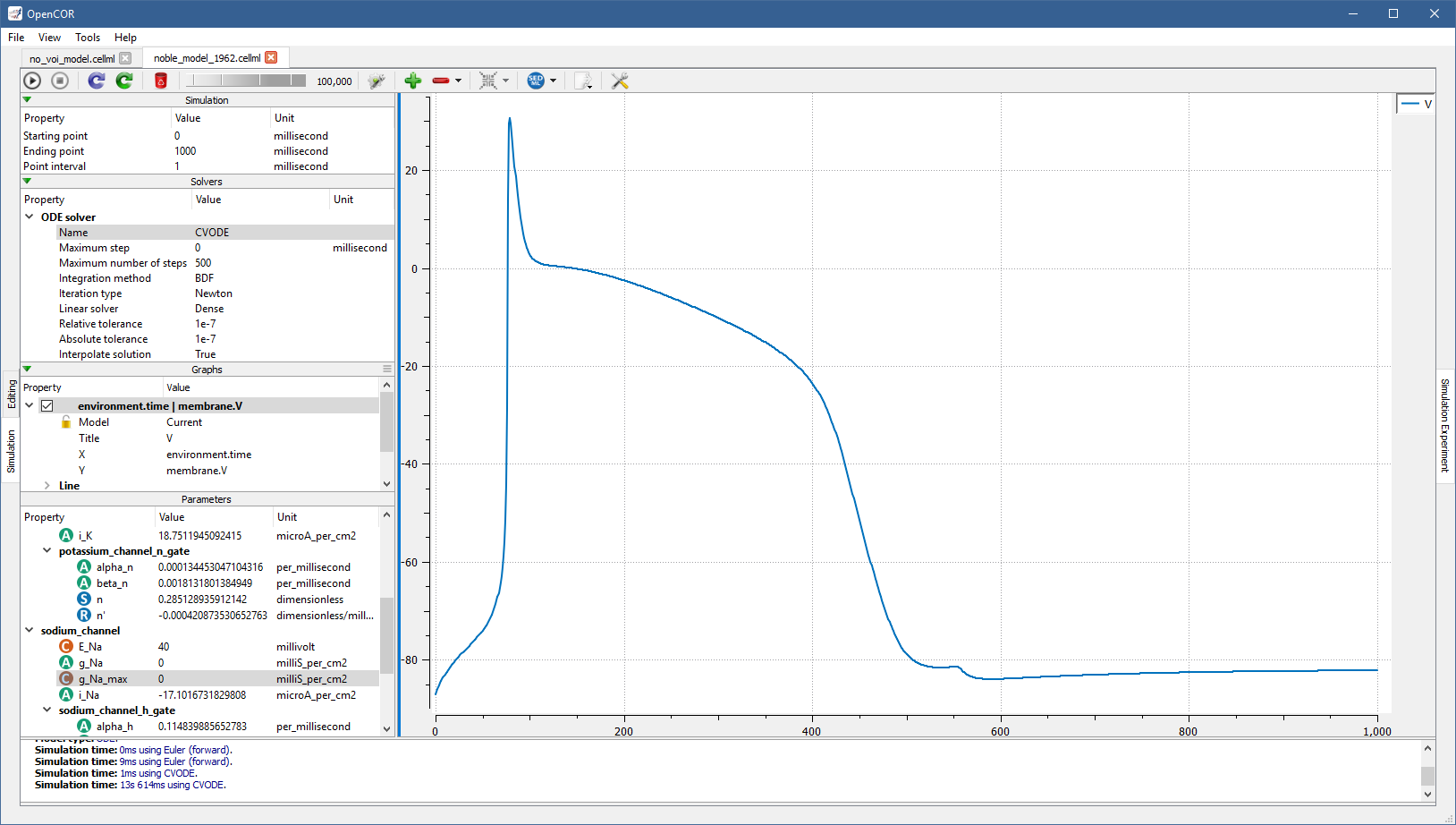The height and width of the screenshot is (825, 1456).
Task: Collapse the sodium_channel parameter group
Action: [30, 630]
